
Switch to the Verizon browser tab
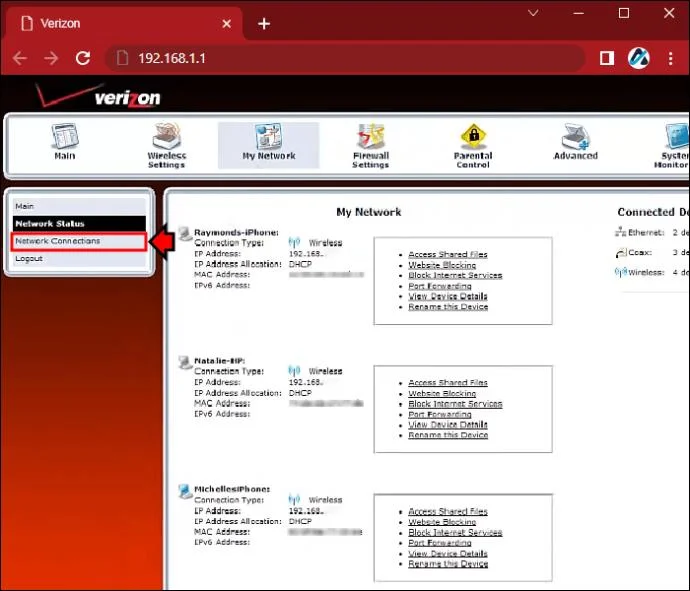pos(124,24)
